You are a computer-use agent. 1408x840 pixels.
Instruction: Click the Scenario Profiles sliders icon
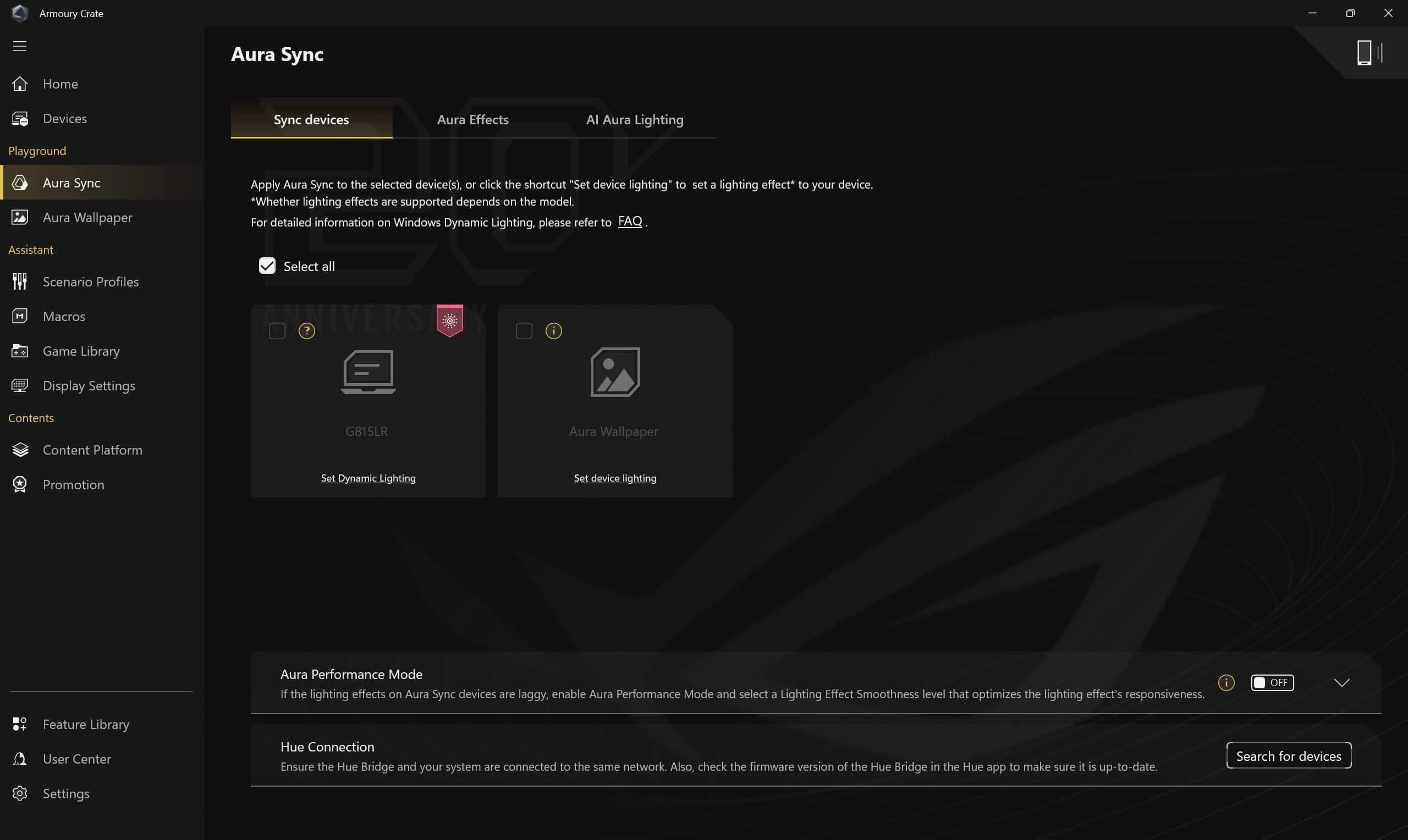[x=20, y=281]
